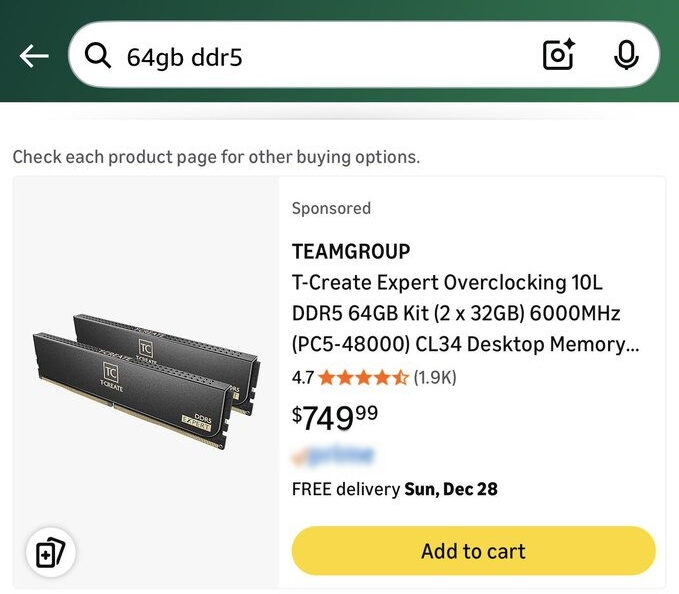Screen dimensions: 679x594
Task: Select the TEAMGROUP brand name
Action: click(x=351, y=251)
